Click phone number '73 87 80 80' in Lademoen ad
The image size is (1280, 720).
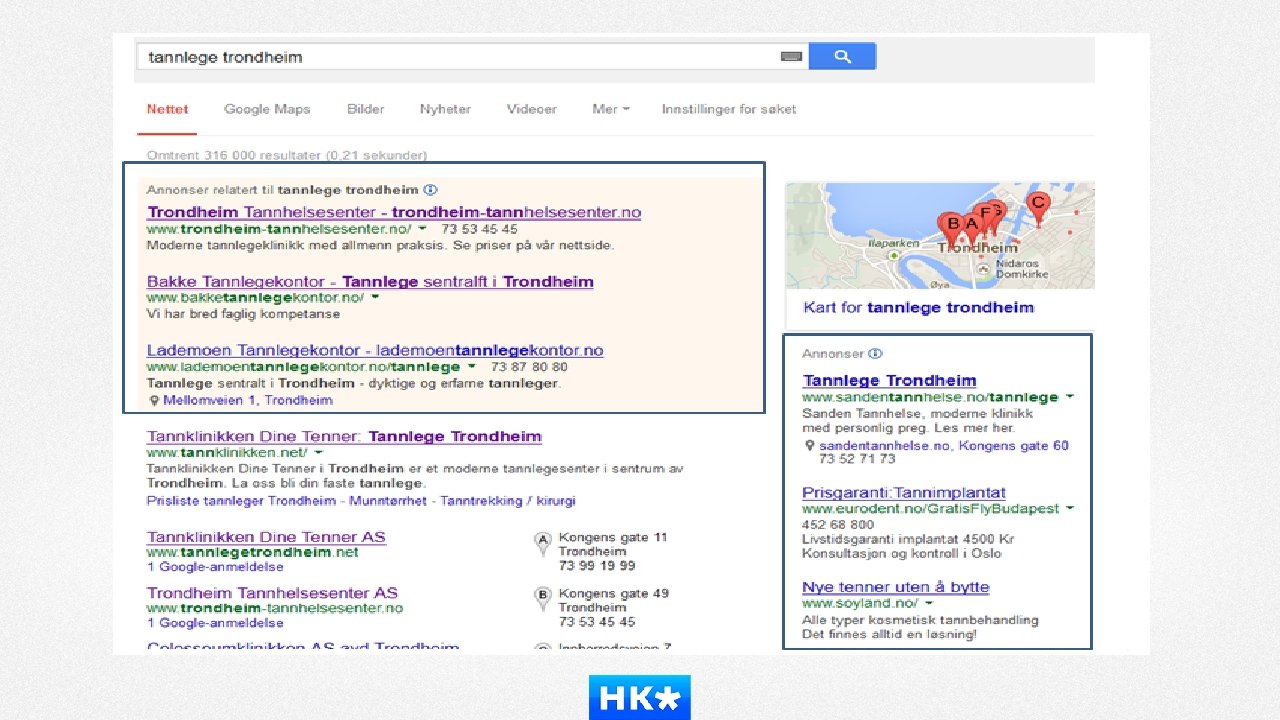[529, 367]
